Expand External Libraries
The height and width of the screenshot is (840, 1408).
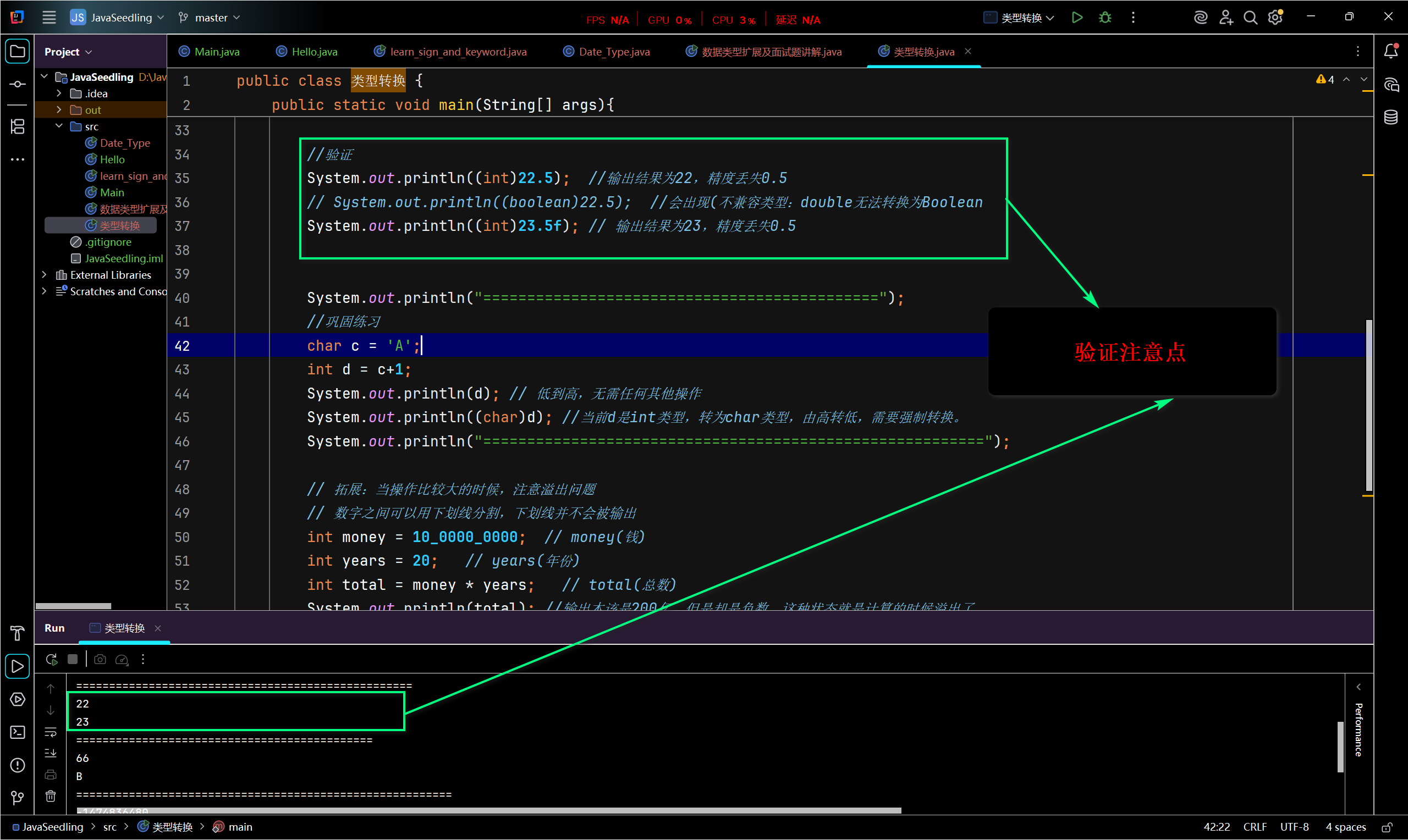coord(45,274)
